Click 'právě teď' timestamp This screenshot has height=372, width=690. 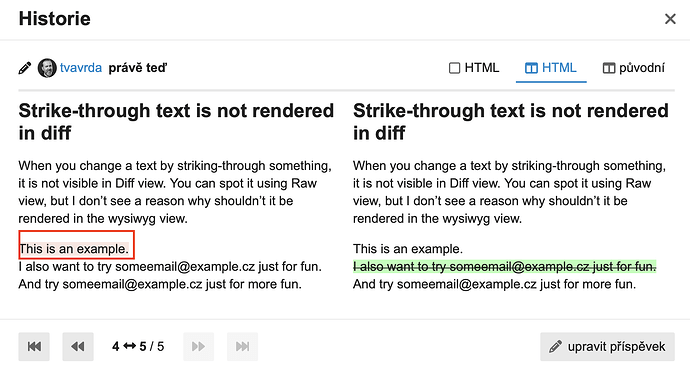pyautogui.click(x=138, y=68)
